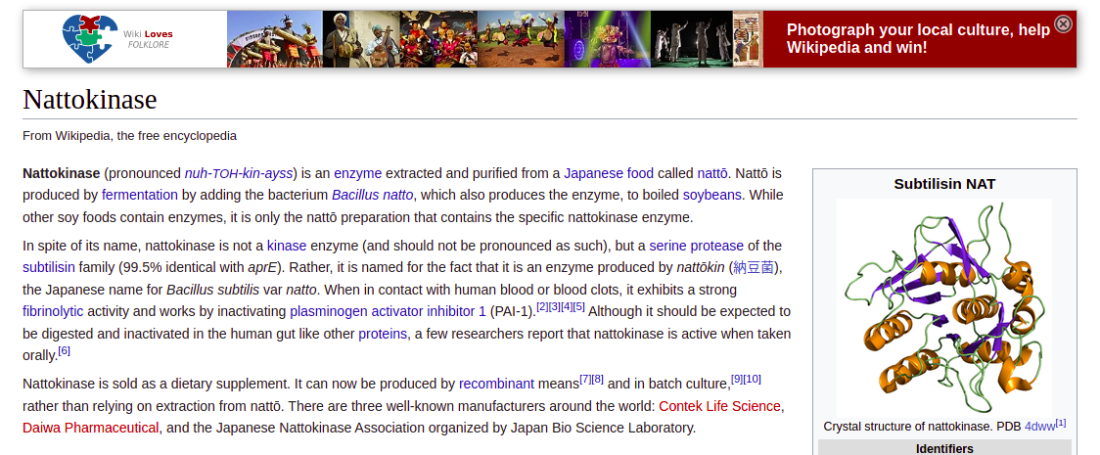
Task: Click the banner's folklore photo strip
Action: [x=495, y=39]
